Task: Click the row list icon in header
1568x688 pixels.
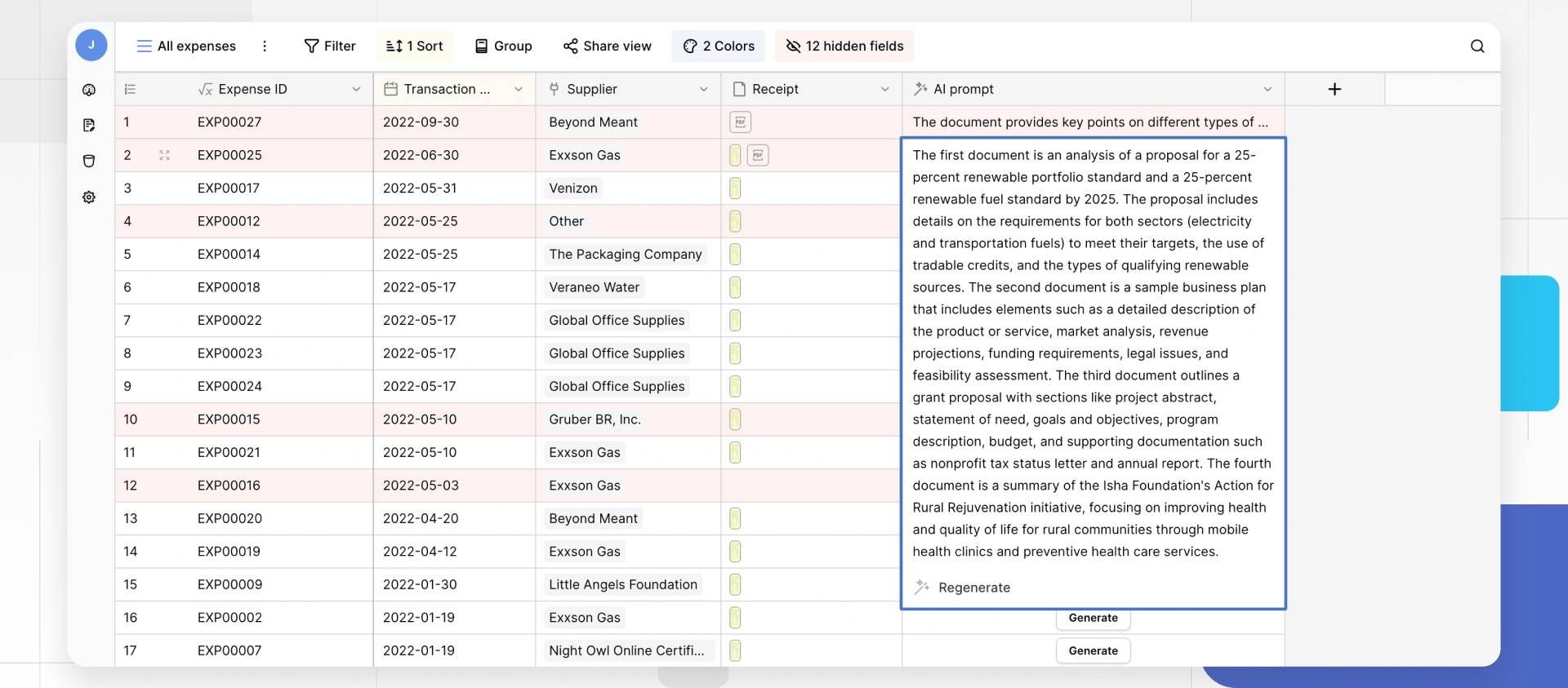Action: pyautogui.click(x=130, y=89)
